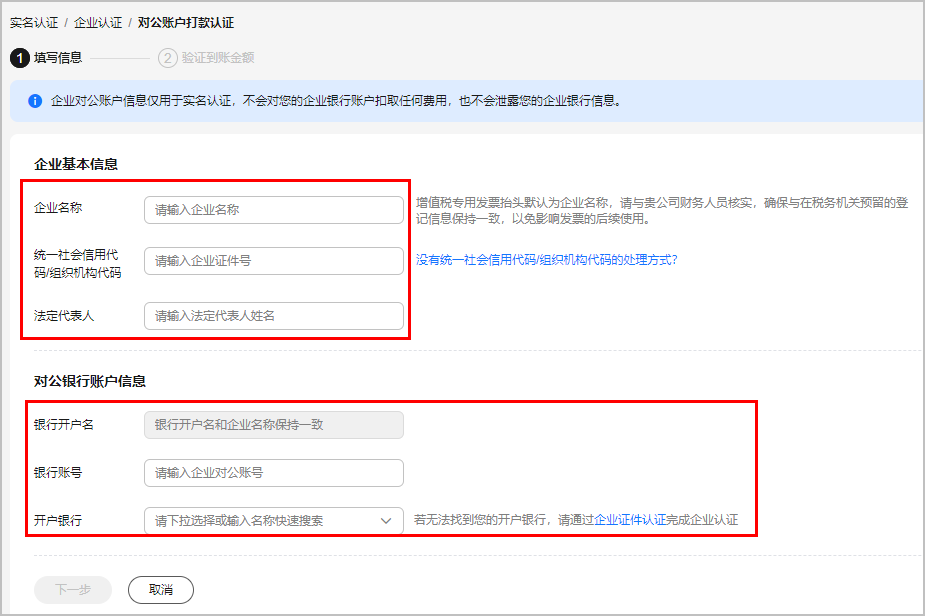Click the banner notice text 企业对公账户信息
The image size is (925, 616).
coord(336,101)
